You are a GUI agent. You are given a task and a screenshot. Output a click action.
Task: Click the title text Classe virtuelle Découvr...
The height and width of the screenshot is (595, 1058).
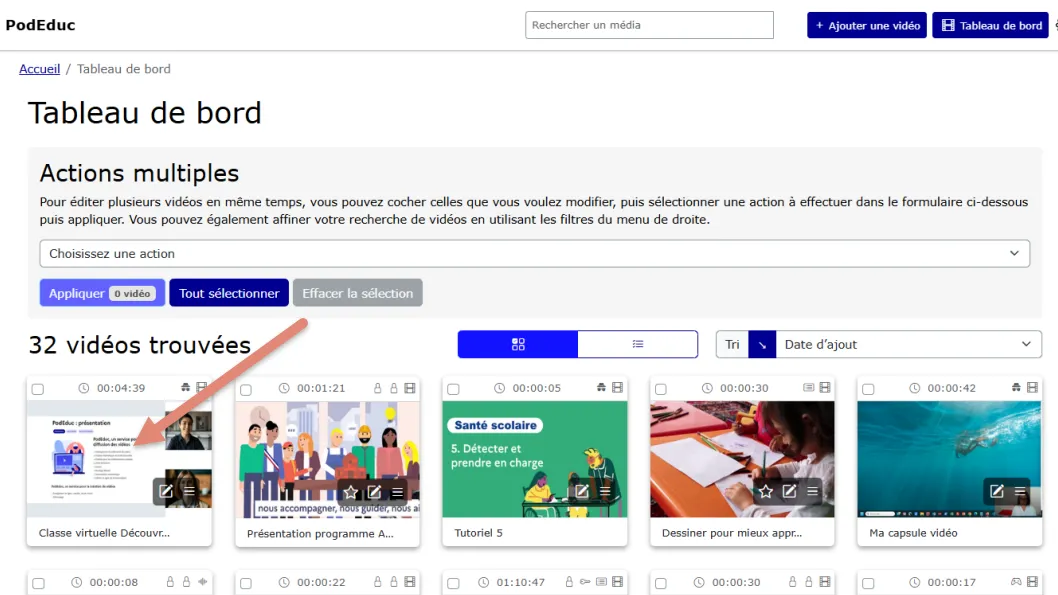pyautogui.click(x=105, y=533)
